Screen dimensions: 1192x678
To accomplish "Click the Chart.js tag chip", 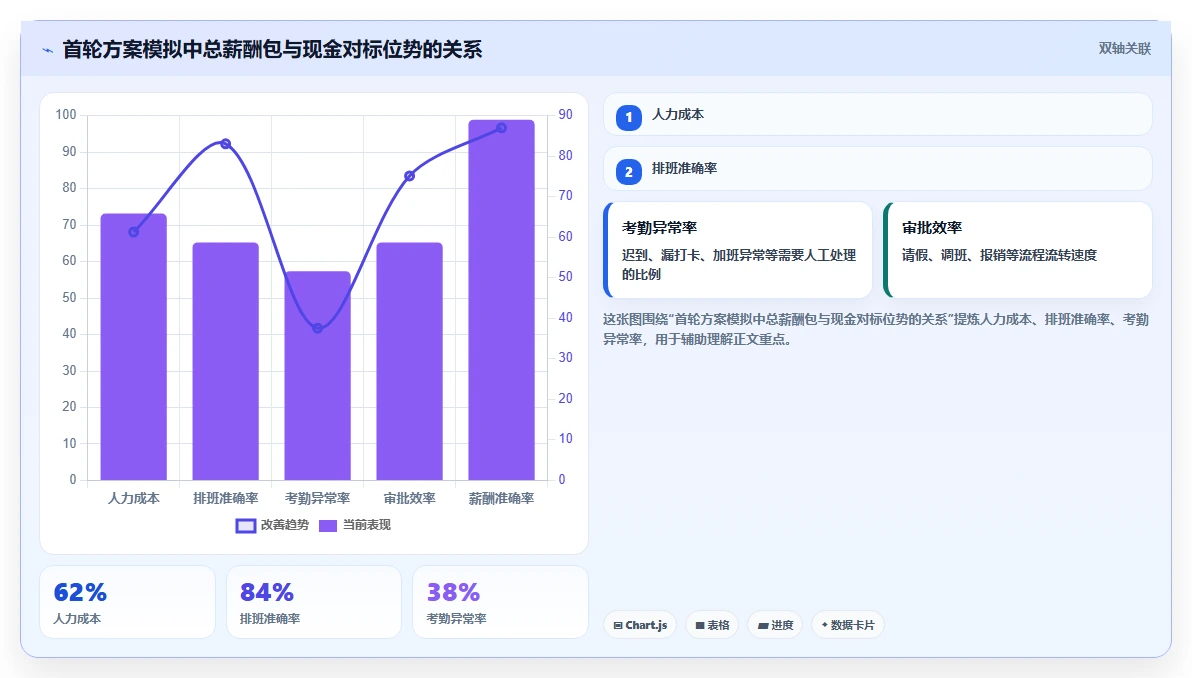I will (x=640, y=625).
